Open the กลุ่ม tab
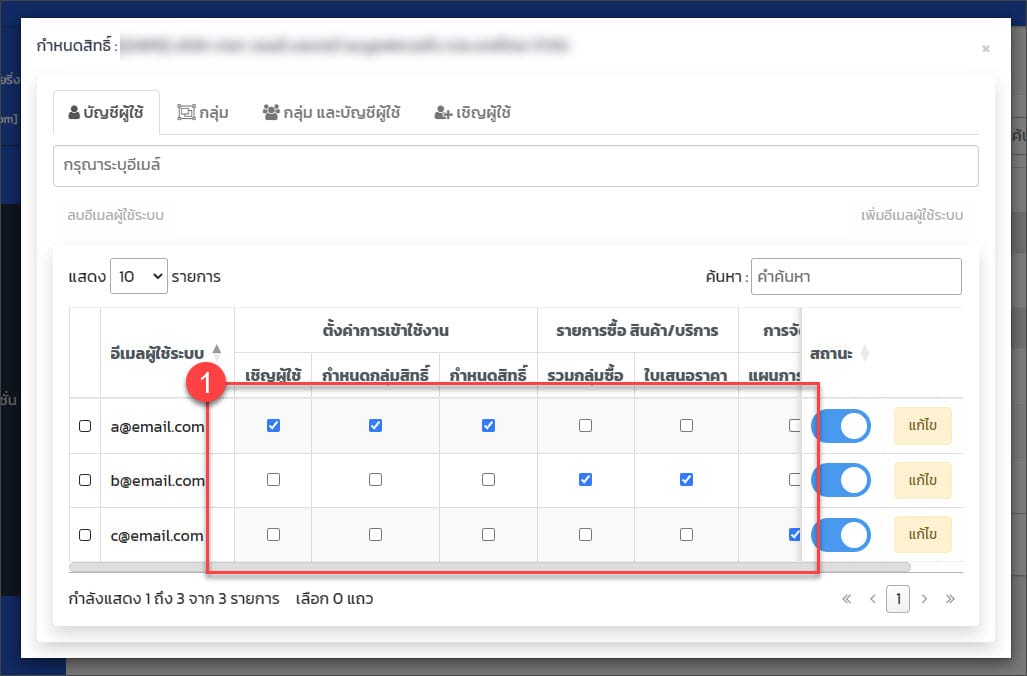Viewport: 1027px width, 676px height. pos(203,113)
